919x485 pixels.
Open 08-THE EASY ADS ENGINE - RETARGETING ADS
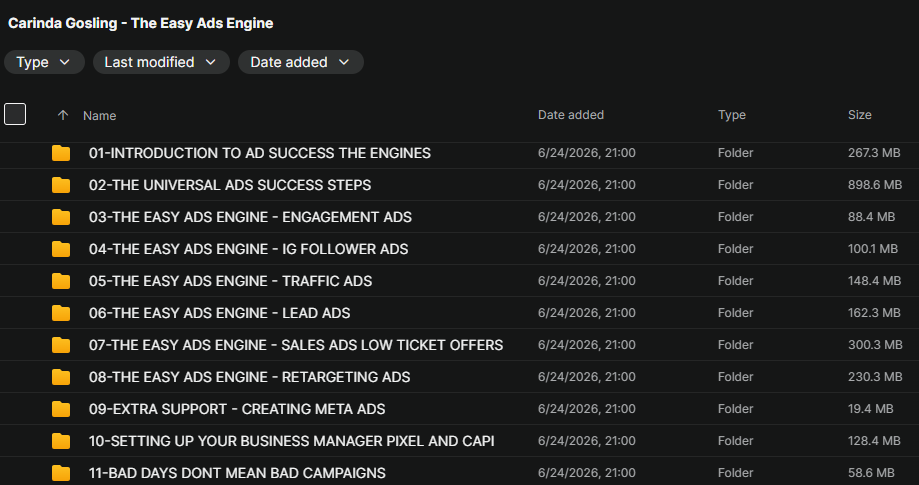click(x=250, y=377)
